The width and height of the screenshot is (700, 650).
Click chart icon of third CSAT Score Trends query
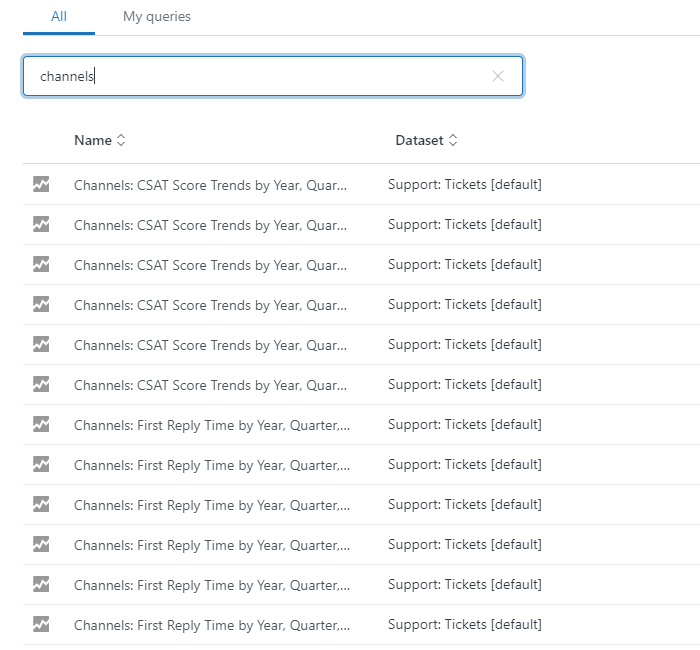[x=41, y=264]
